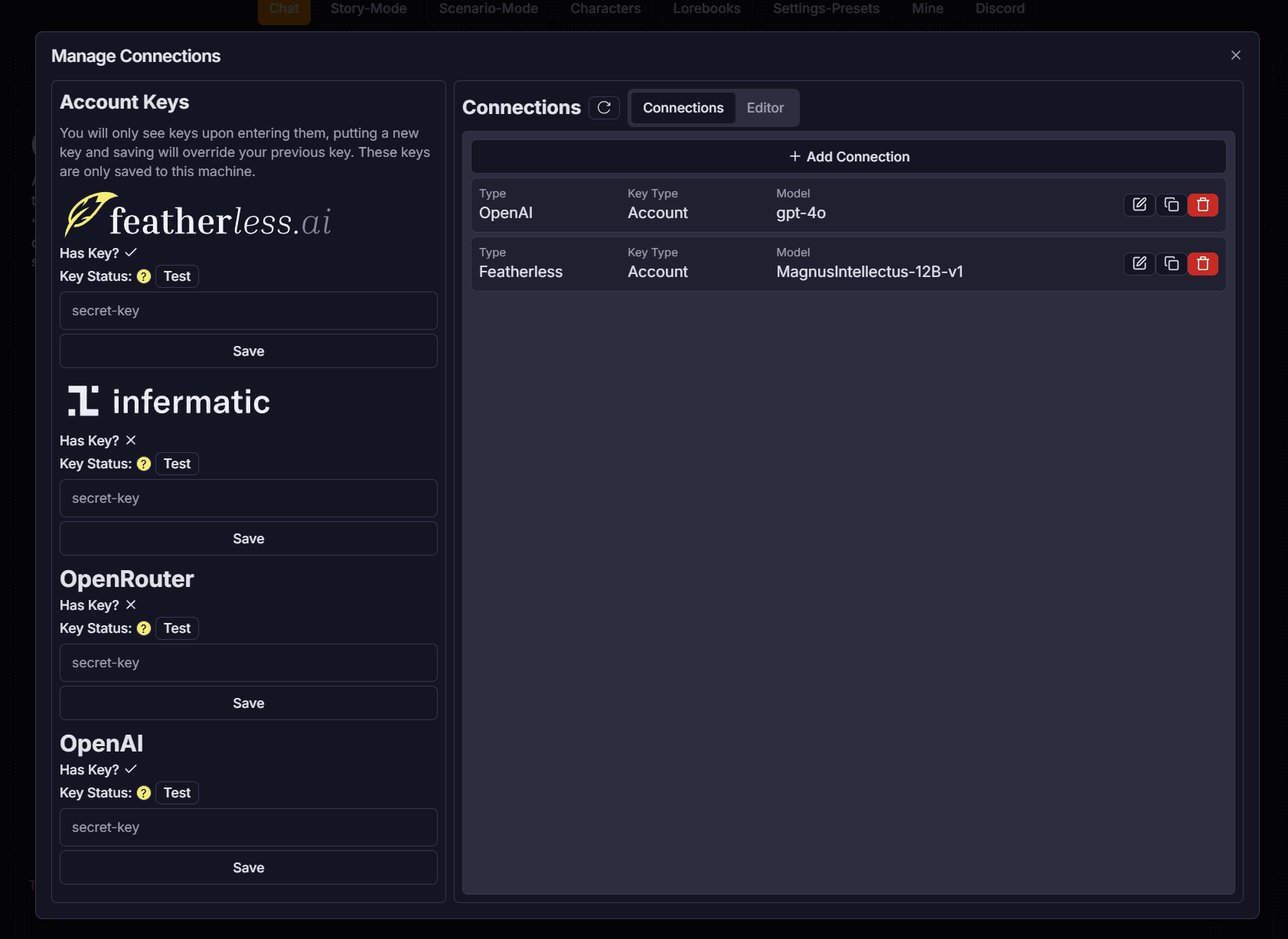Click the Featherless type cell
The image size is (1288, 939).
520,272
